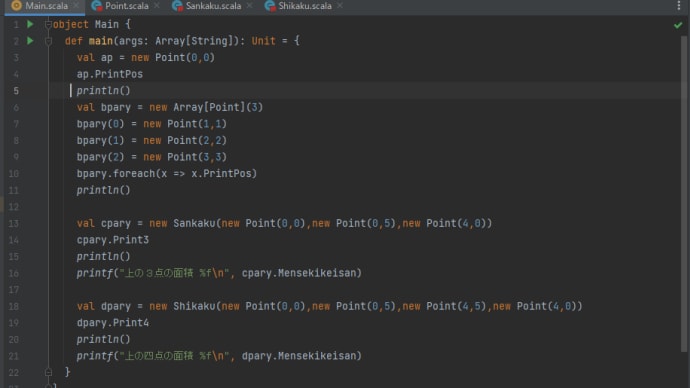This screenshot has width=690, height=388.
Task: Run object Main from line 1 gutter
Action: tap(30, 24)
